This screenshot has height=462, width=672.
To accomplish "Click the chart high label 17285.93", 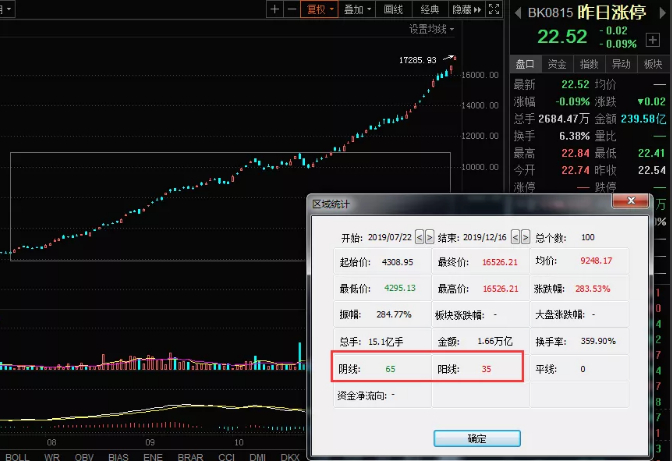I will point(417,60).
